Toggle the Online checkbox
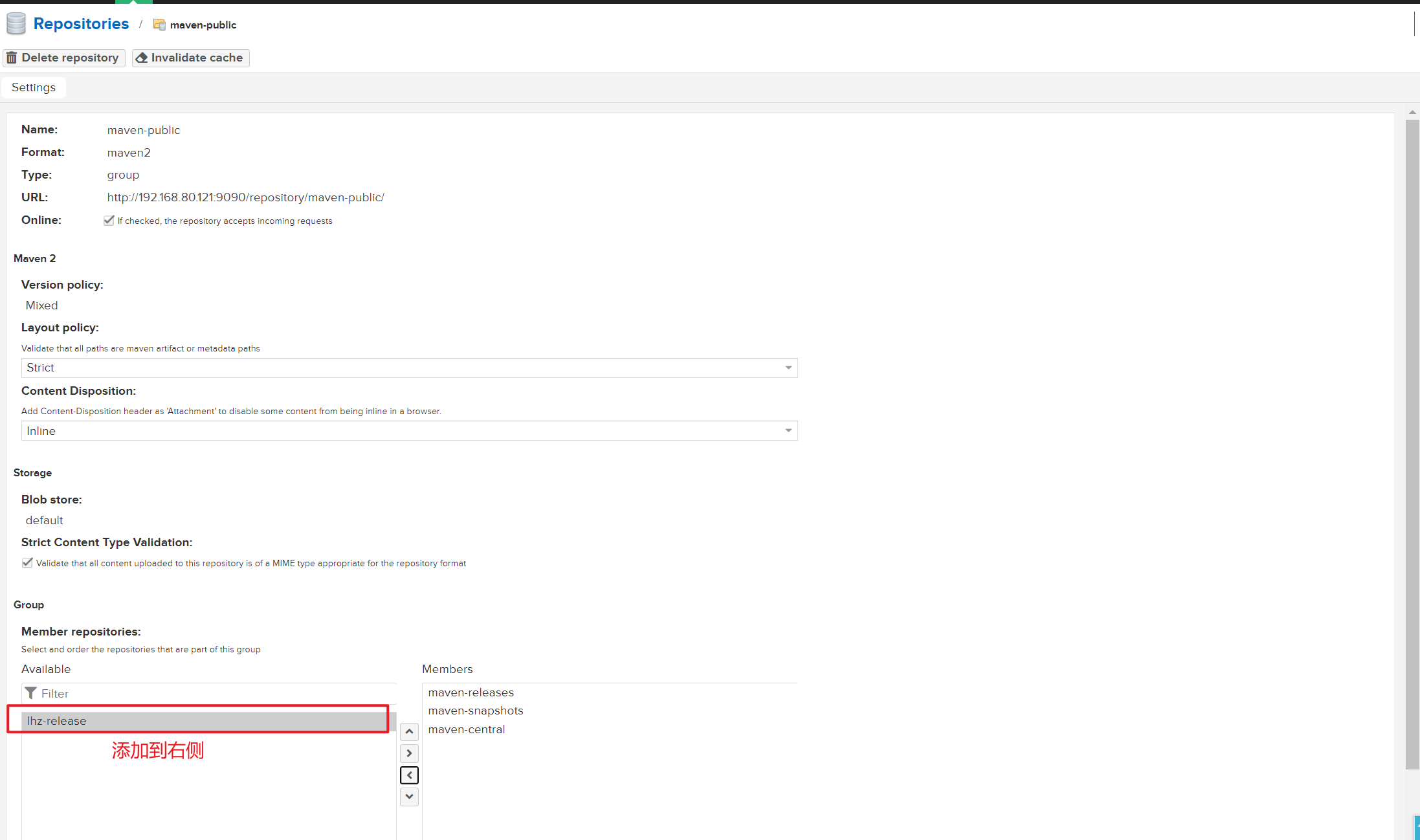The image size is (1420, 840). coord(109,221)
